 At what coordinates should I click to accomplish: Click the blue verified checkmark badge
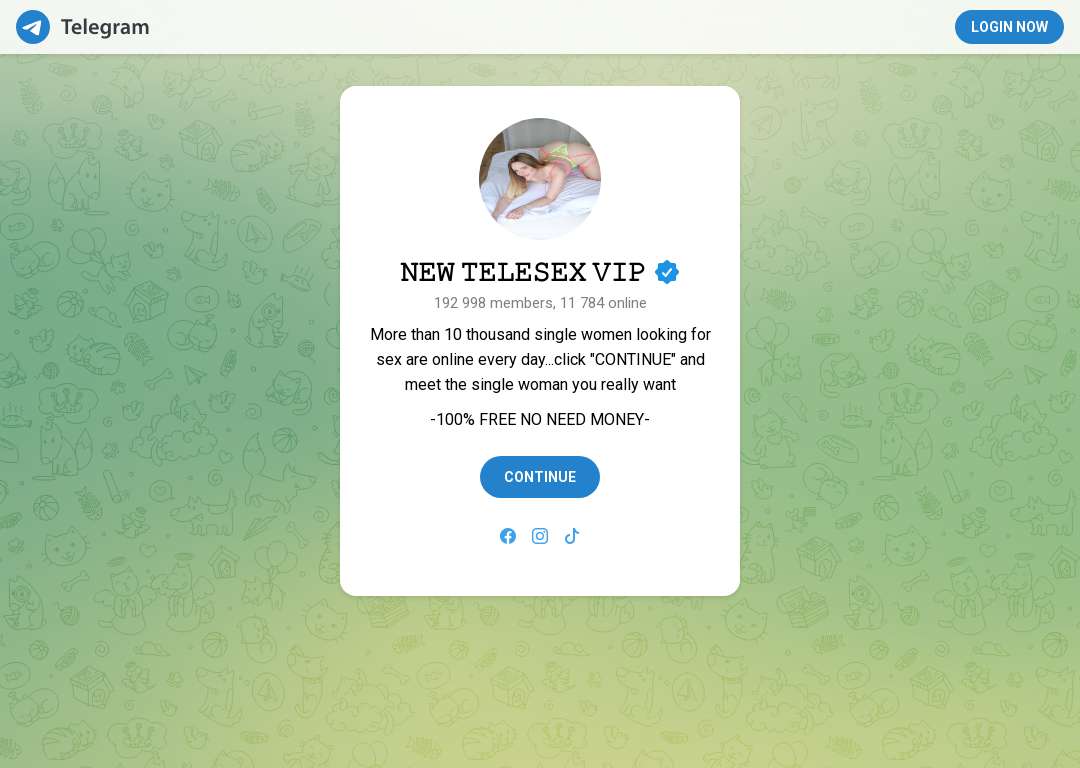point(667,272)
